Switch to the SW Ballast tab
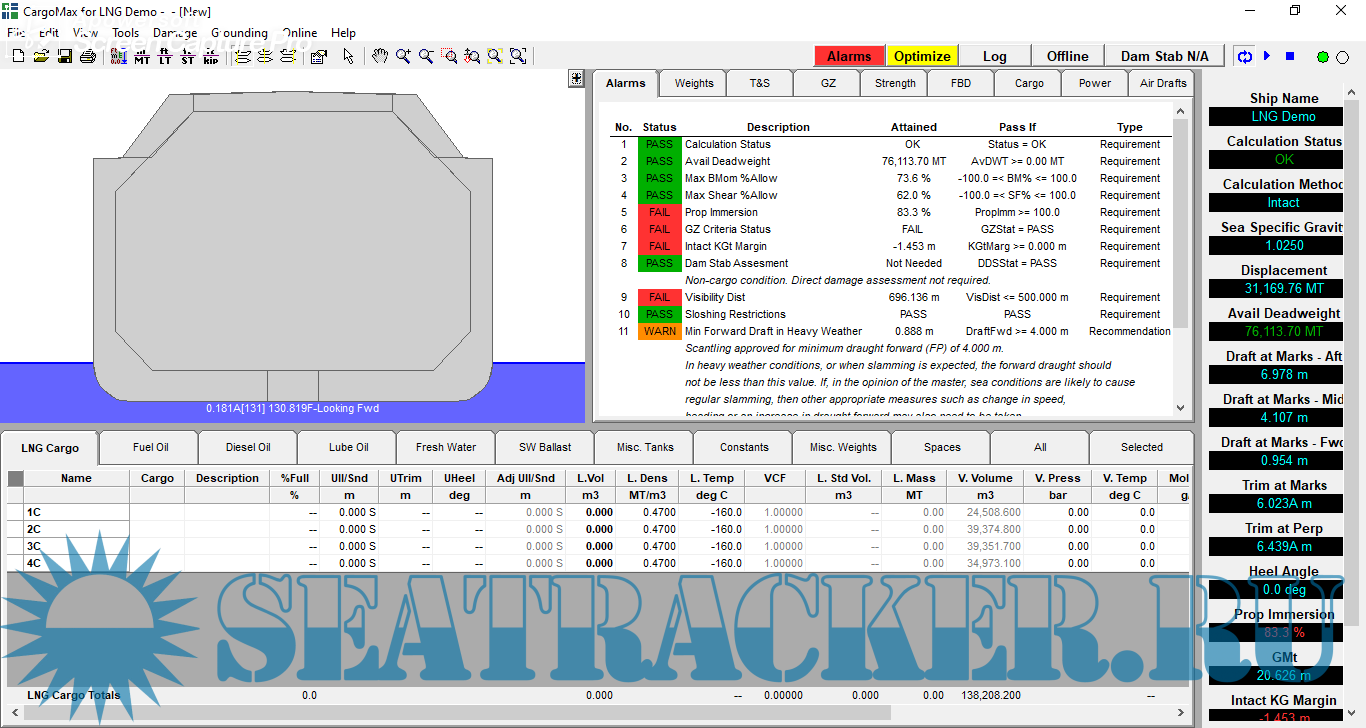 545,447
